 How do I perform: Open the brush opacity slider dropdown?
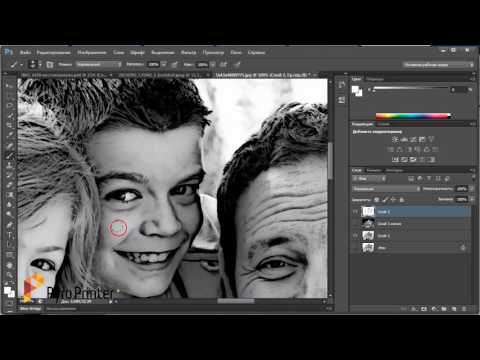point(164,64)
